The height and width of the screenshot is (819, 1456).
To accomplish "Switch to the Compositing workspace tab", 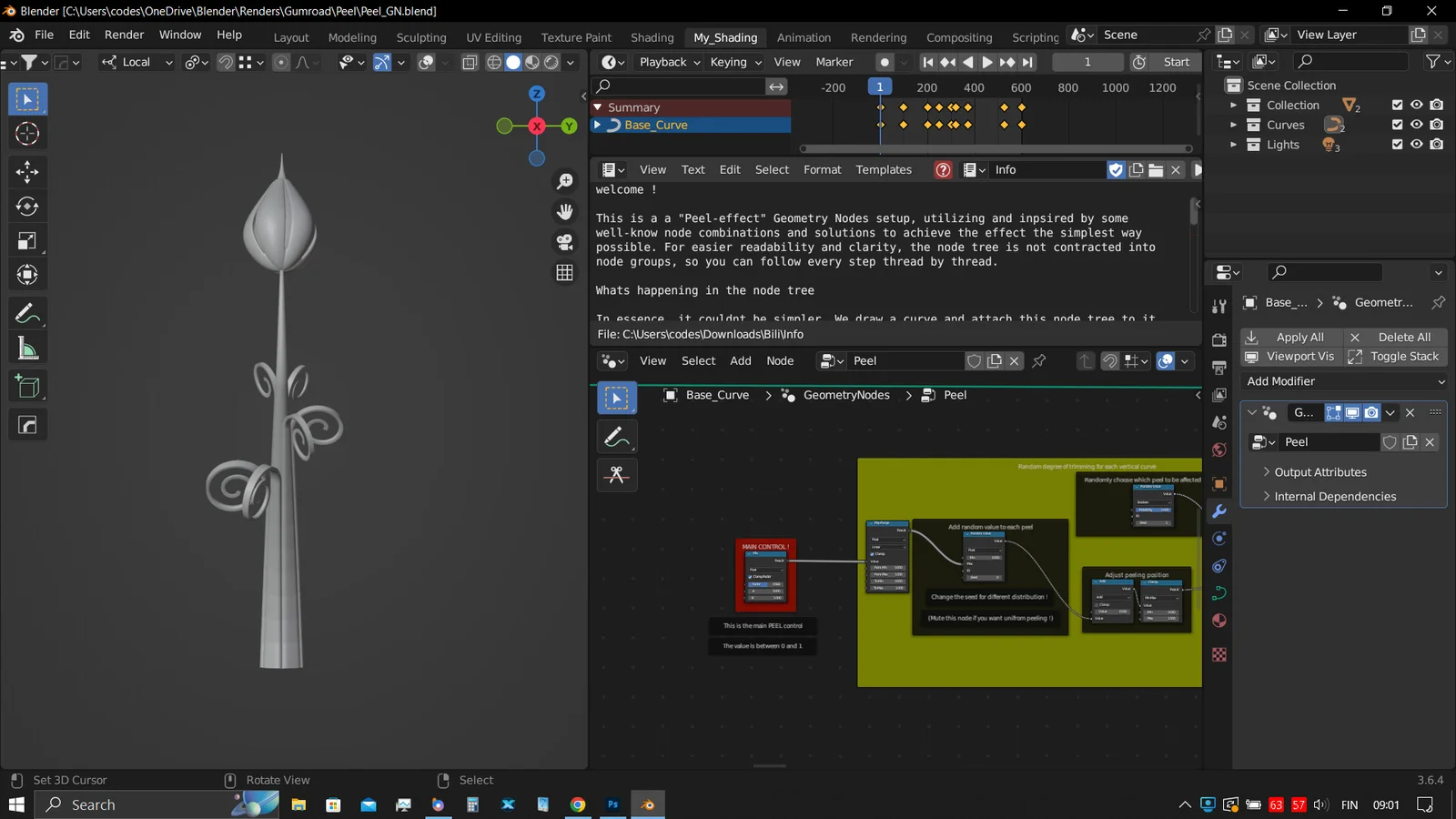I will pos(959,37).
